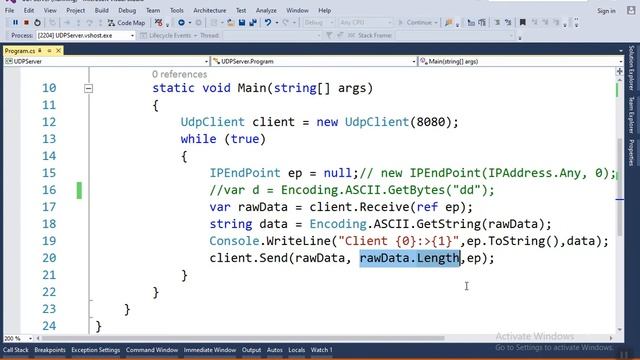Open the feedback icon beside Sign in
640x360 pixels.
(631, 11)
